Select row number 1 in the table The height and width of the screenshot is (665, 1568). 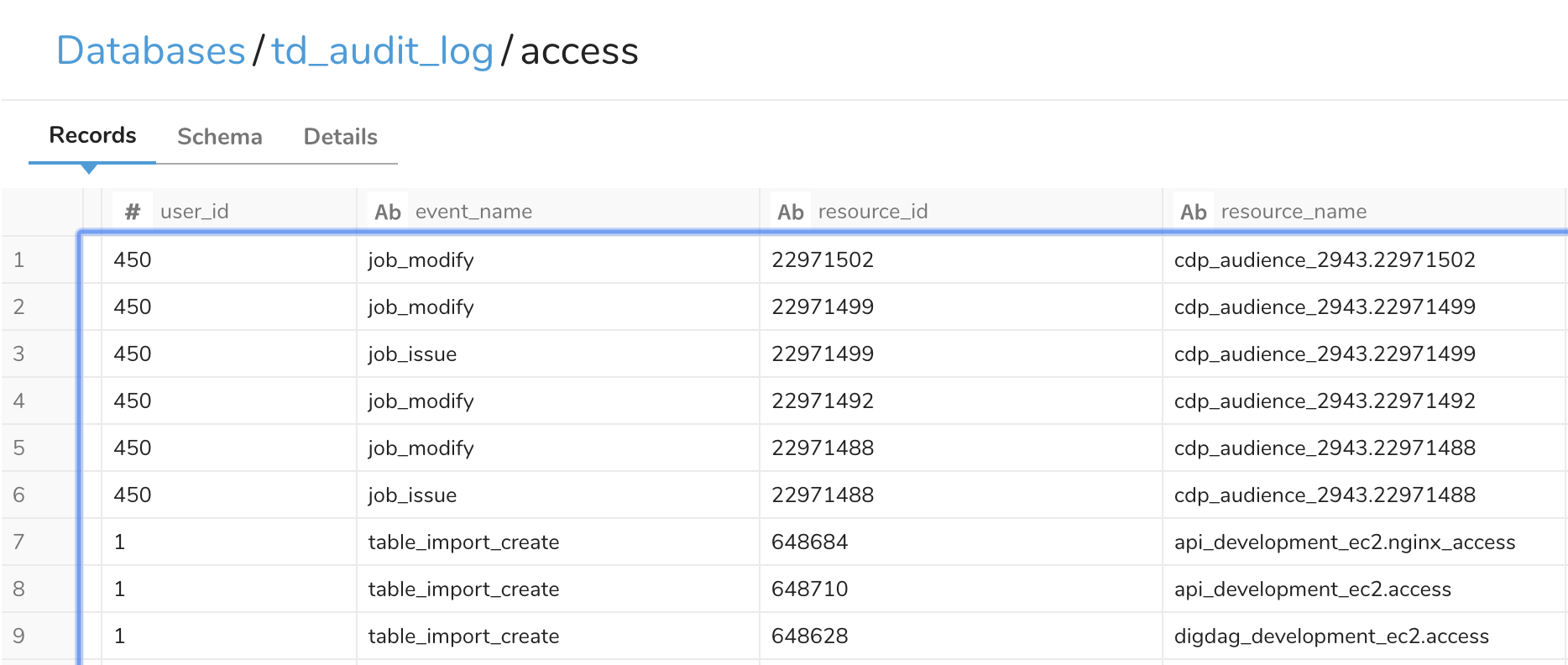[x=19, y=260]
